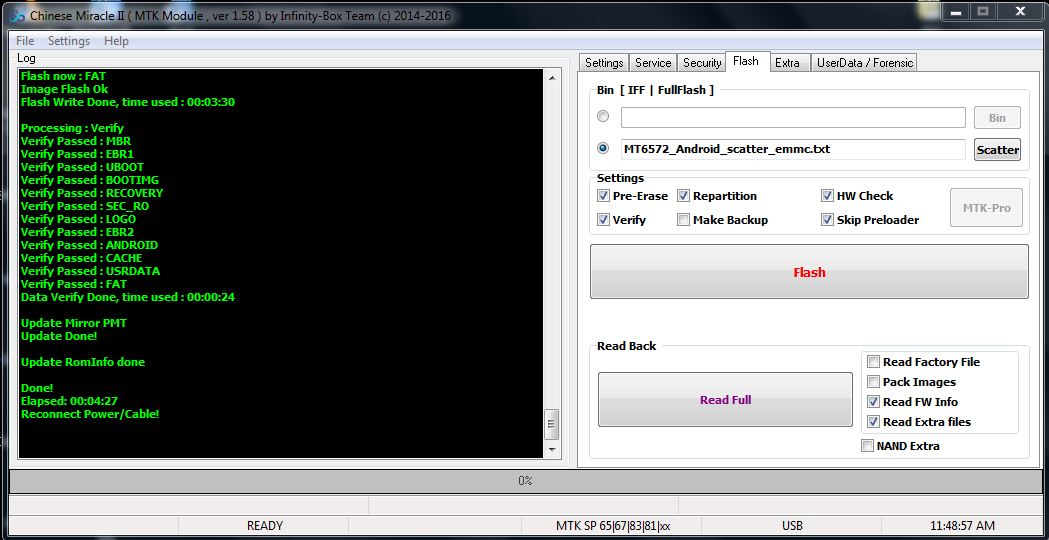Click the 0% progress bar
Image resolution: width=1049 pixels, height=540 pixels.
(x=524, y=481)
